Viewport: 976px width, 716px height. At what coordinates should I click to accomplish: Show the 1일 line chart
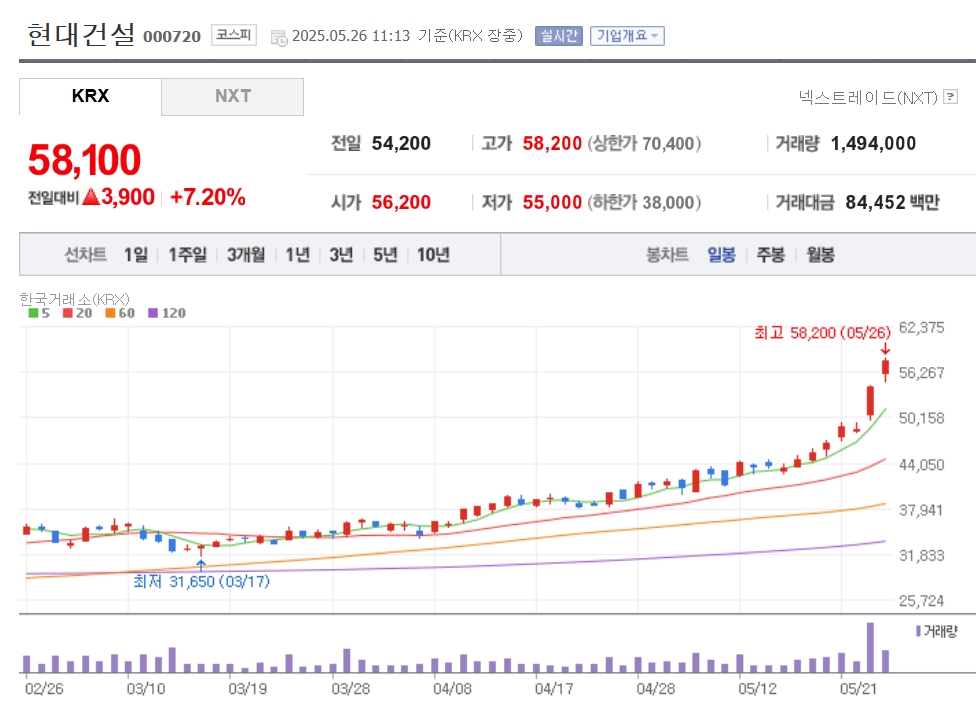pos(136,254)
